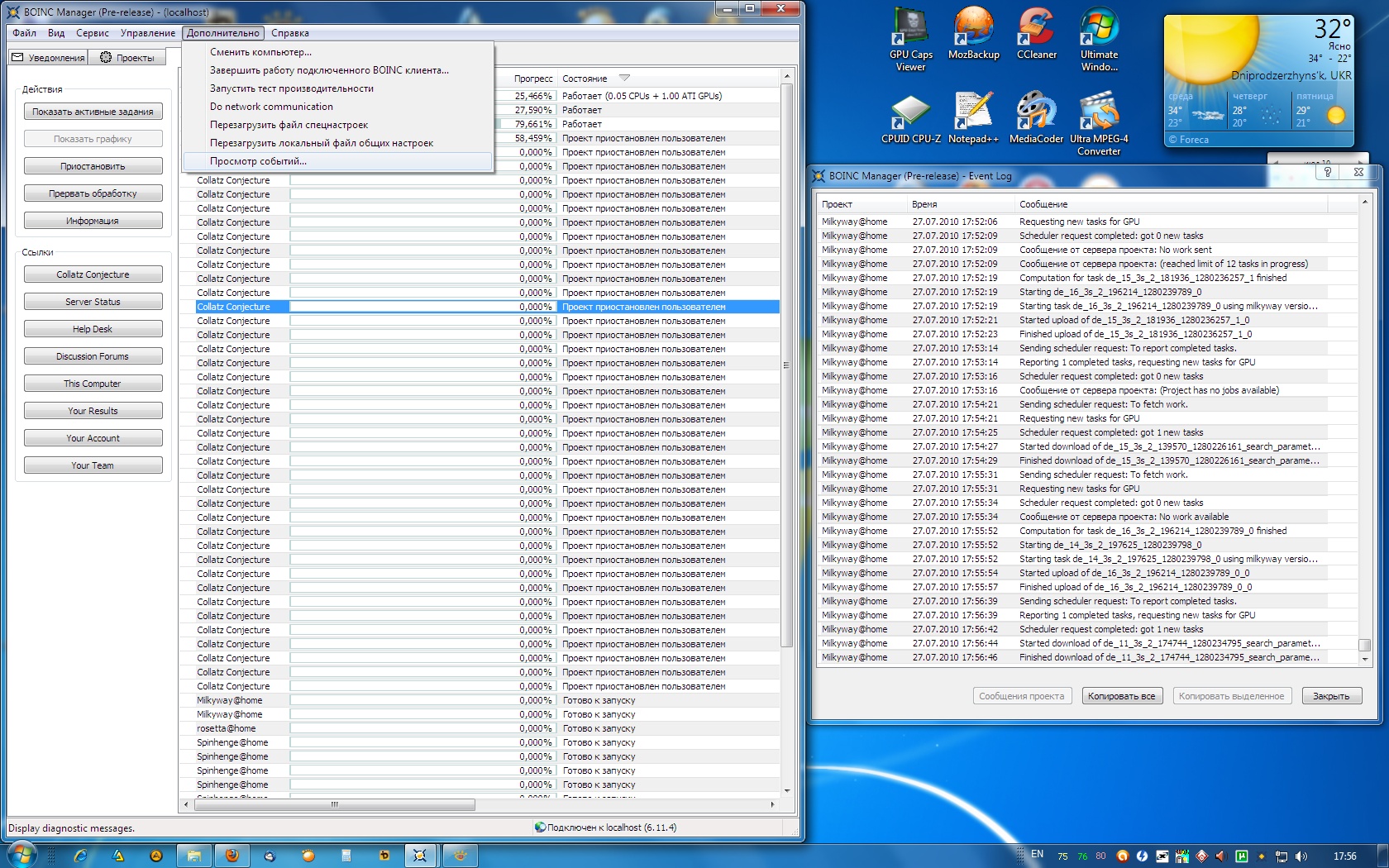The image size is (1389, 868).
Task: Choose Перезагрузить файл спецнастроек
Action: (x=338, y=125)
